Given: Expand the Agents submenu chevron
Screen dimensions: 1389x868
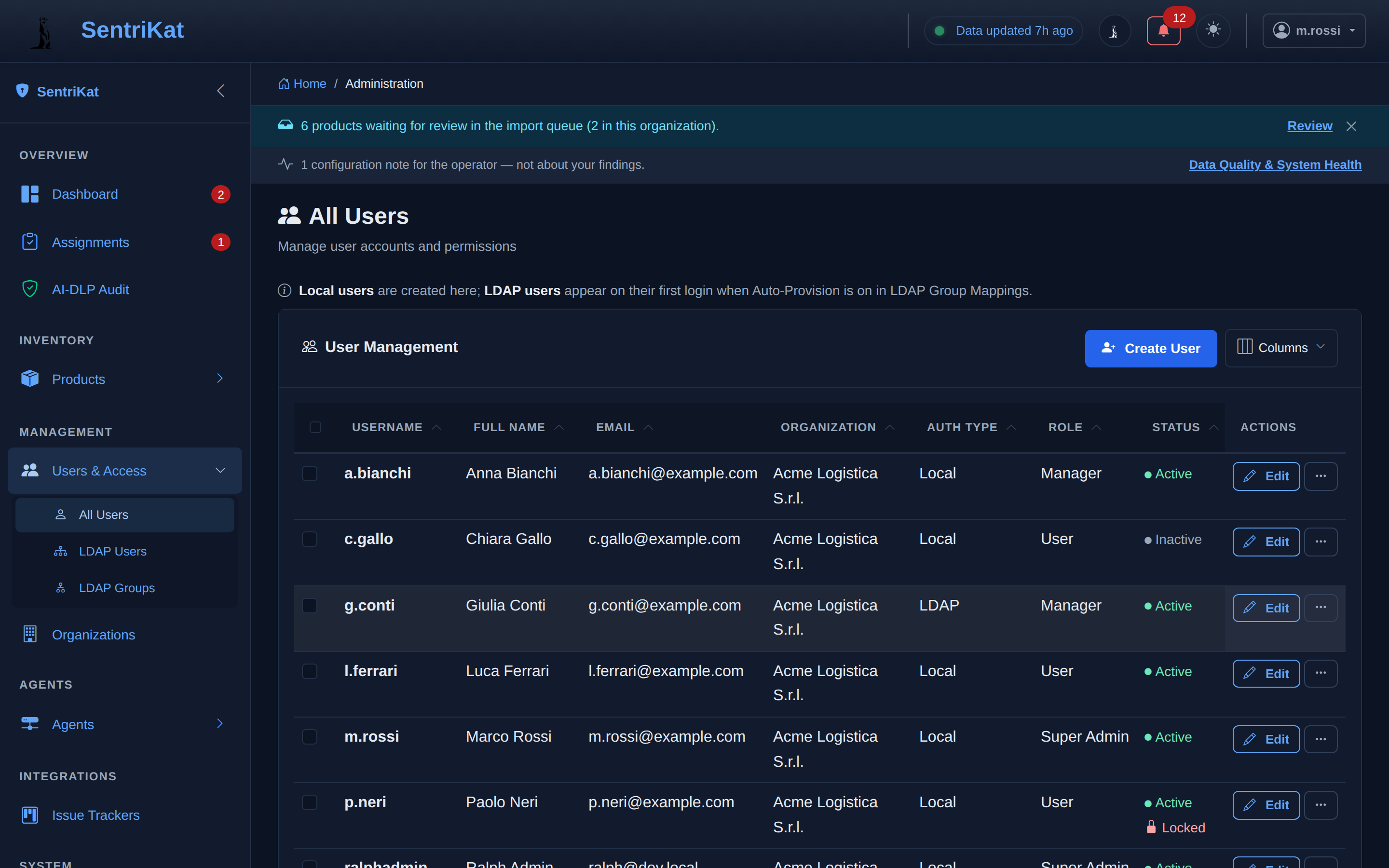Looking at the screenshot, I should (220, 723).
